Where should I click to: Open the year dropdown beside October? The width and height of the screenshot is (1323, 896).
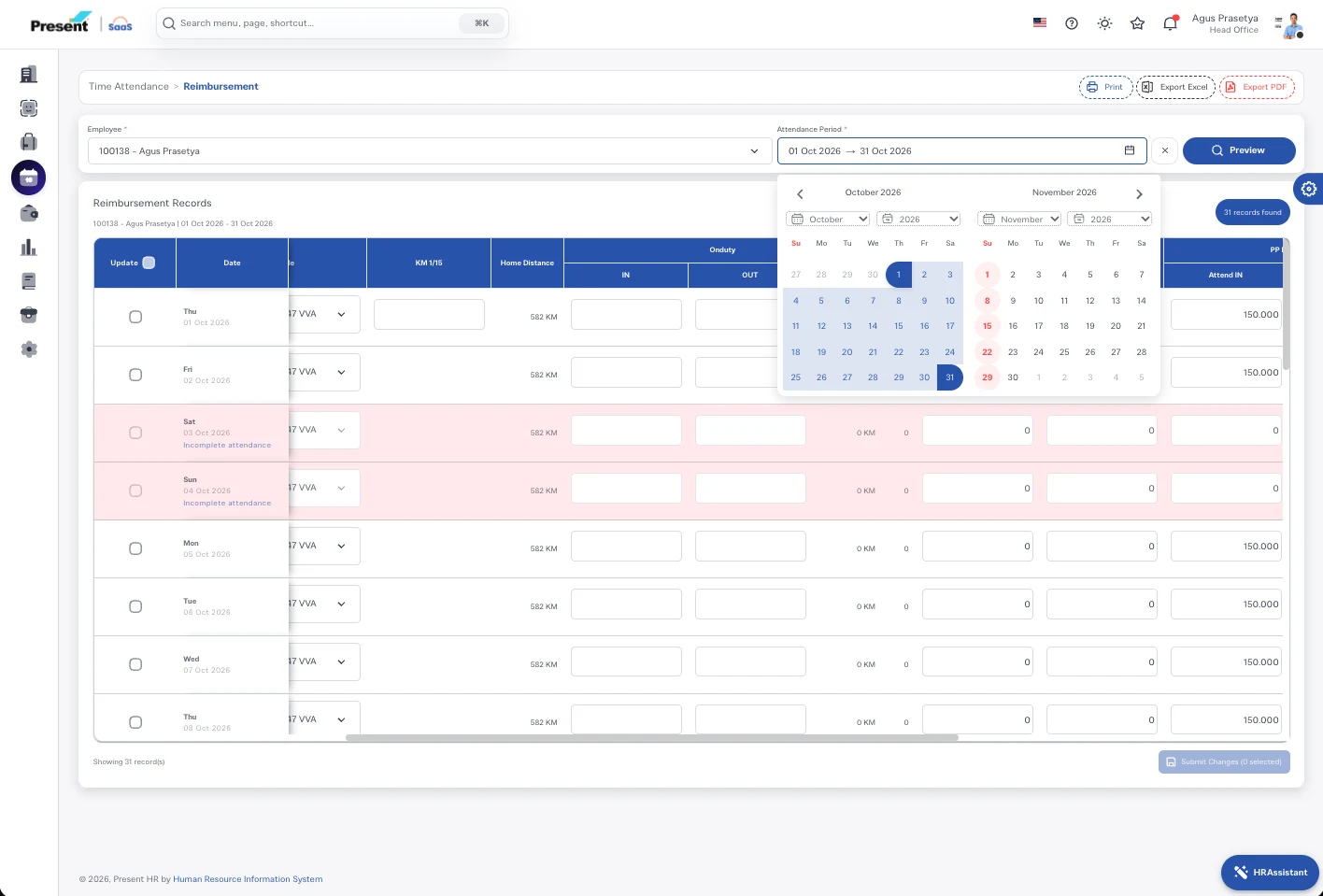918,219
